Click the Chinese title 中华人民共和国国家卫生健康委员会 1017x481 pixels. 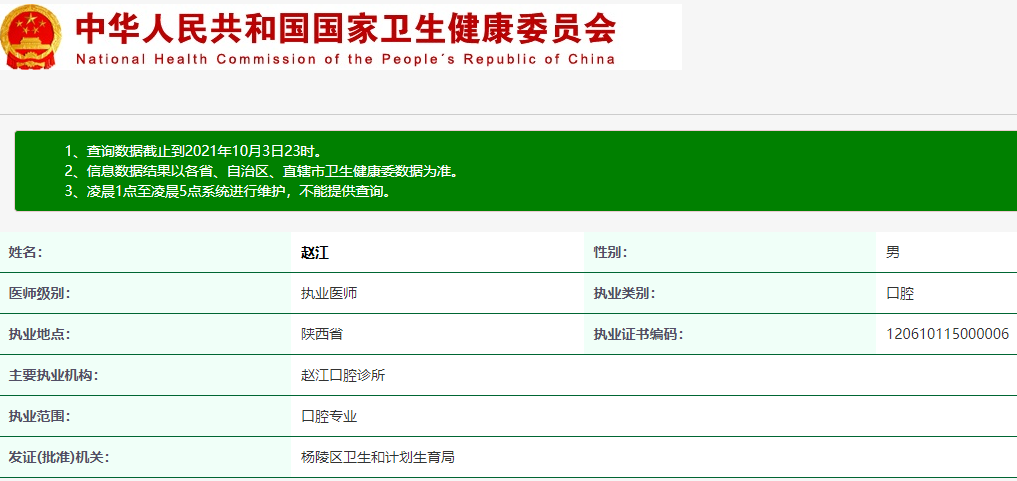[346, 28]
